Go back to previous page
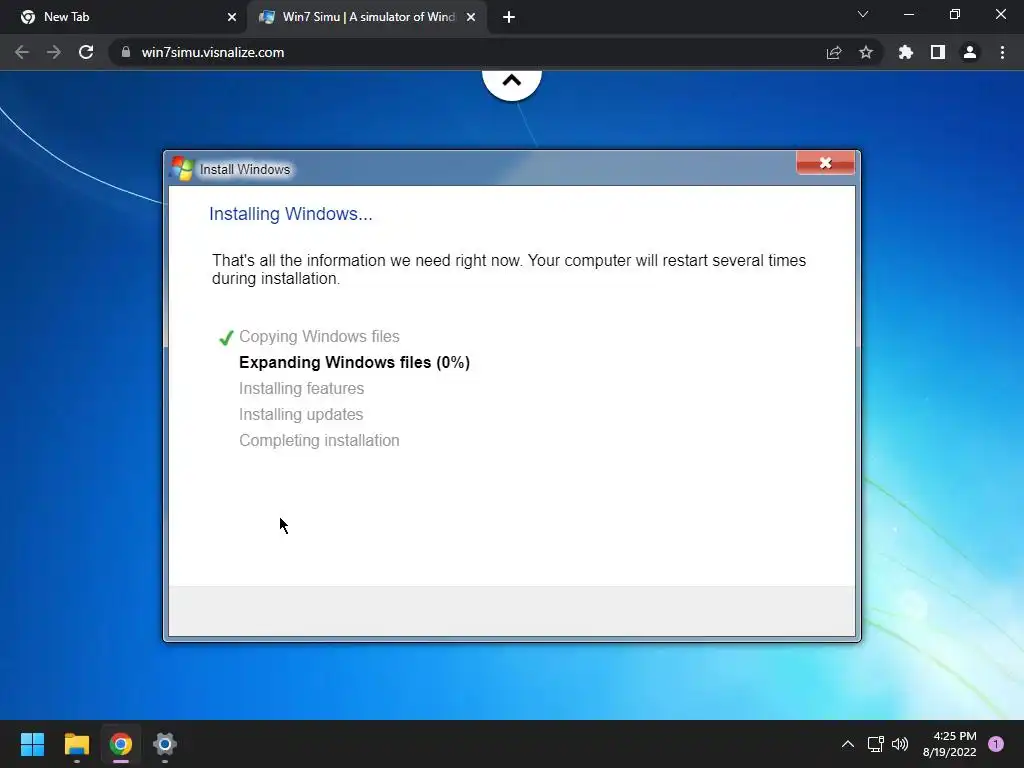The width and height of the screenshot is (1024, 768). tap(22, 52)
